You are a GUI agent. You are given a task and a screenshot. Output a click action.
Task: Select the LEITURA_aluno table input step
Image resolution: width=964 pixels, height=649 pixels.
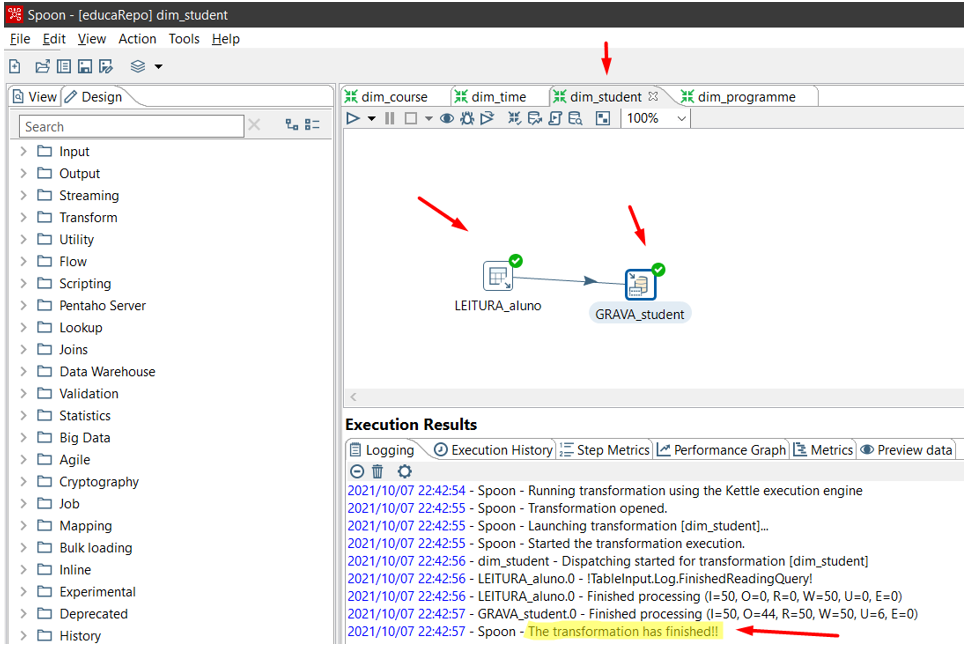point(498,276)
